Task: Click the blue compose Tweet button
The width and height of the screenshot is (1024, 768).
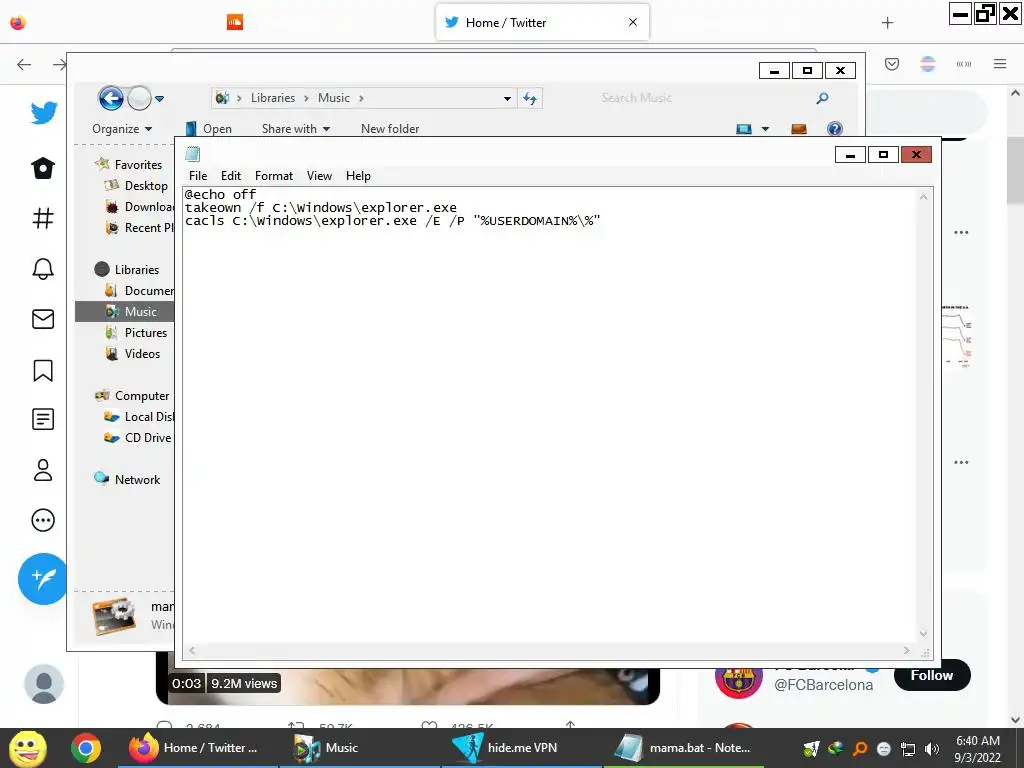Action: (x=43, y=579)
